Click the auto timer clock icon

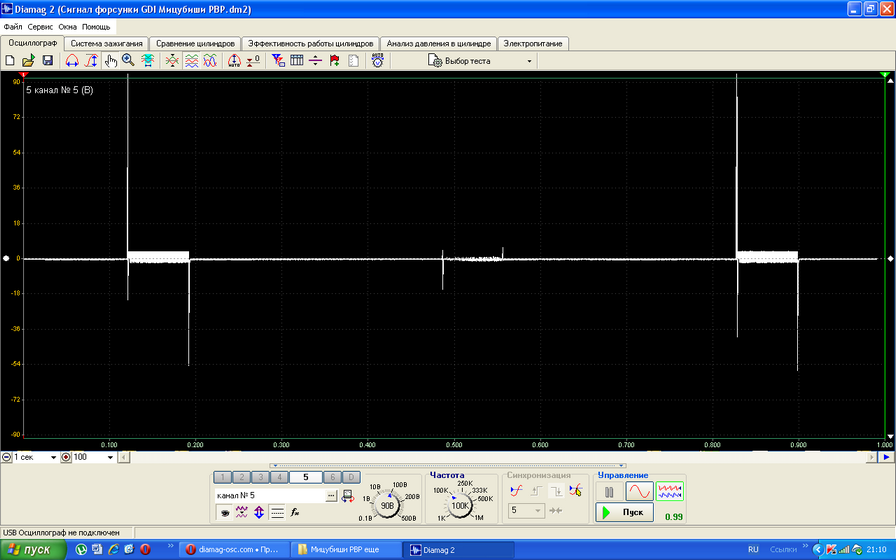pyautogui.click(x=377, y=61)
